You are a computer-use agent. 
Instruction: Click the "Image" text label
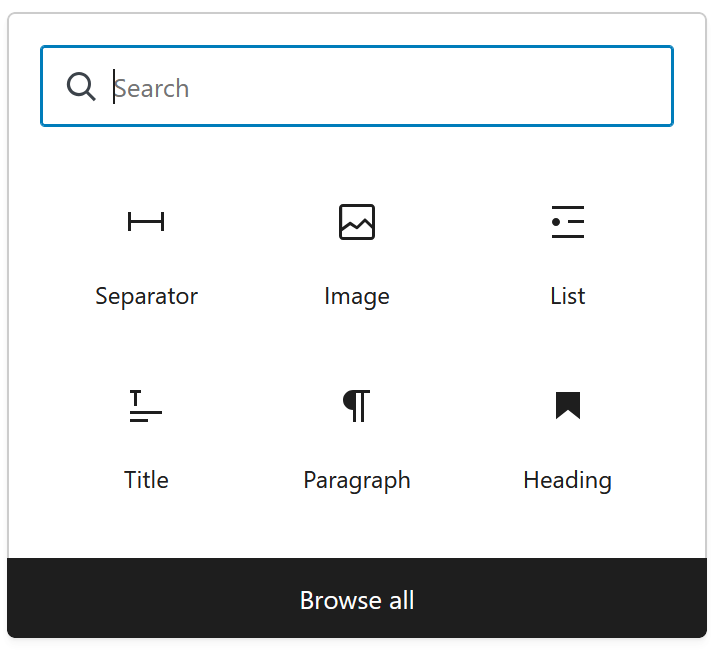coord(357,296)
